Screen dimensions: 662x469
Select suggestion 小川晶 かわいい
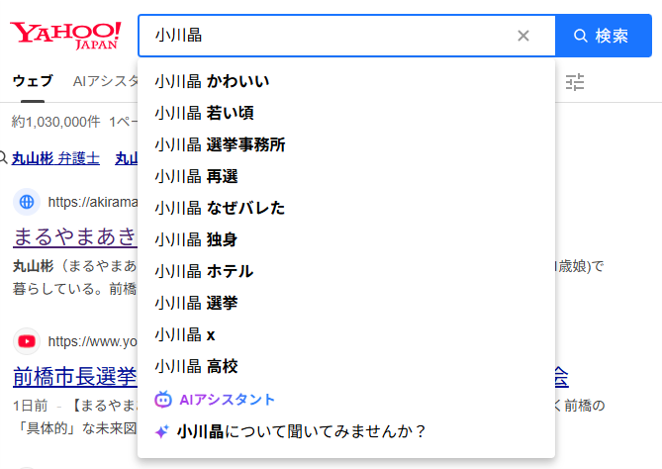click(212, 82)
